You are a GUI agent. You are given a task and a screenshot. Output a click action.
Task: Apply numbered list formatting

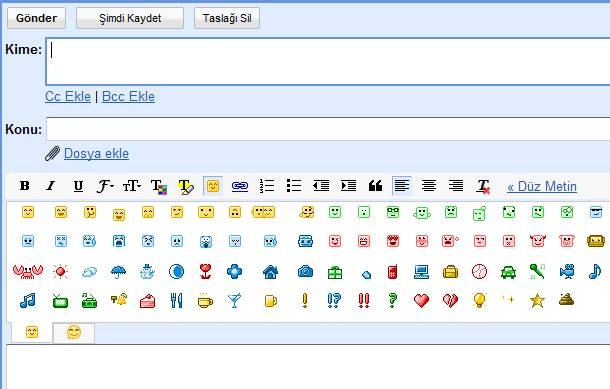267,186
